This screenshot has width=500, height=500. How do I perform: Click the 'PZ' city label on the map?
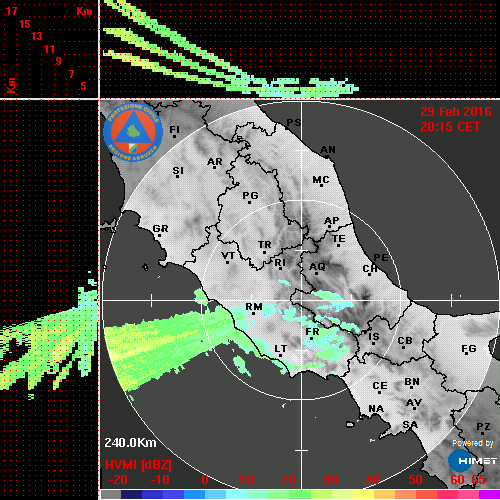pos(483,427)
